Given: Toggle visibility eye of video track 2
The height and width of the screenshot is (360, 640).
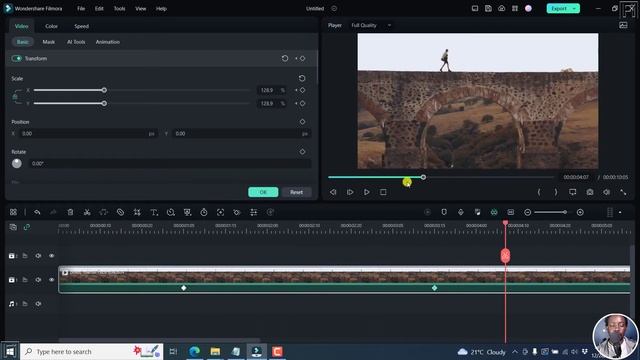Looking at the screenshot, I should click(x=51, y=256).
